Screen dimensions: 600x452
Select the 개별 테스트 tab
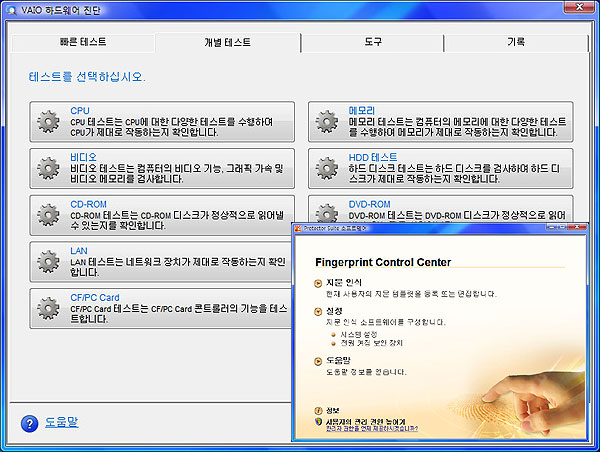coord(228,42)
